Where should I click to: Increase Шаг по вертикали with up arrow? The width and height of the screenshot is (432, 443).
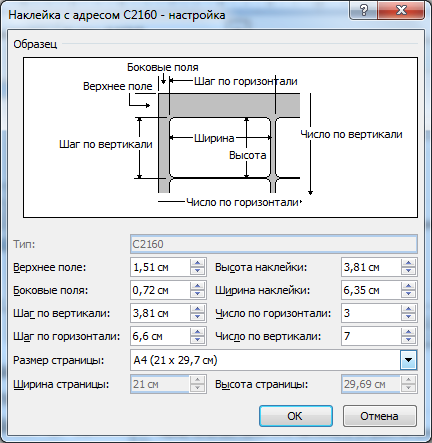pos(197,309)
